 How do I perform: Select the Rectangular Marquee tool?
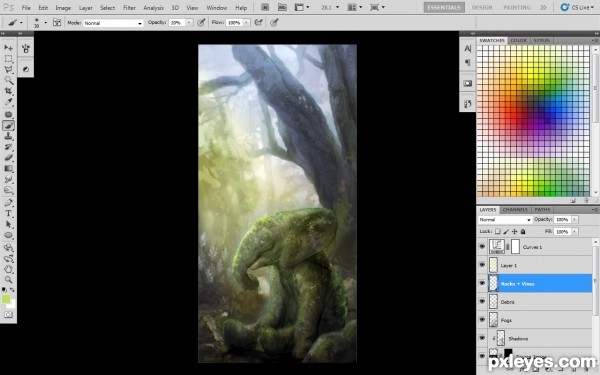tap(8, 59)
